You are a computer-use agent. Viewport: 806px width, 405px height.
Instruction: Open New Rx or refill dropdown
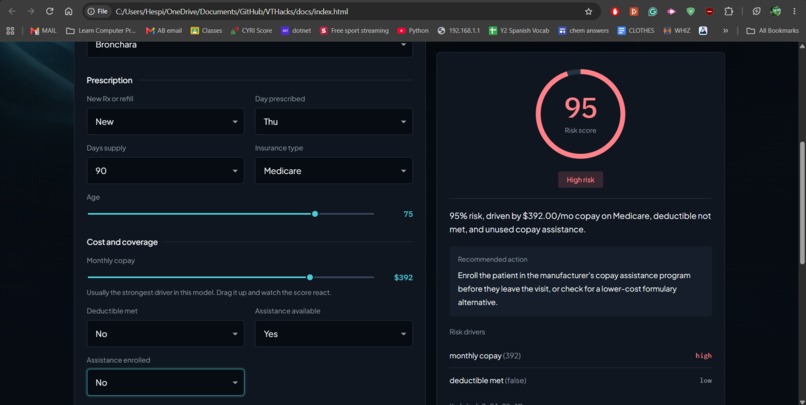click(x=166, y=122)
